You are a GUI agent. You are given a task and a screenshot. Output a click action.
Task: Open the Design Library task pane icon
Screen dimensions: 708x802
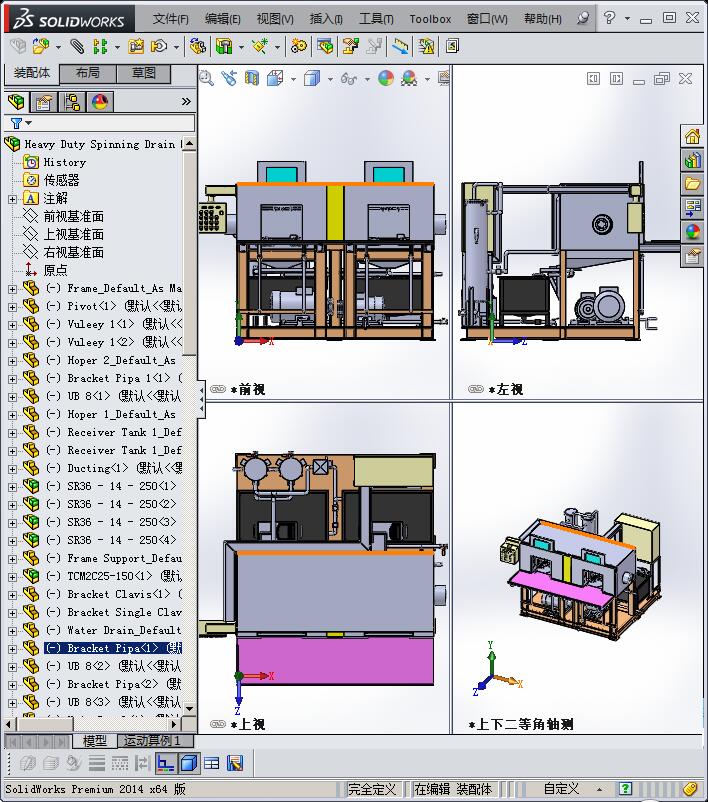pos(692,161)
